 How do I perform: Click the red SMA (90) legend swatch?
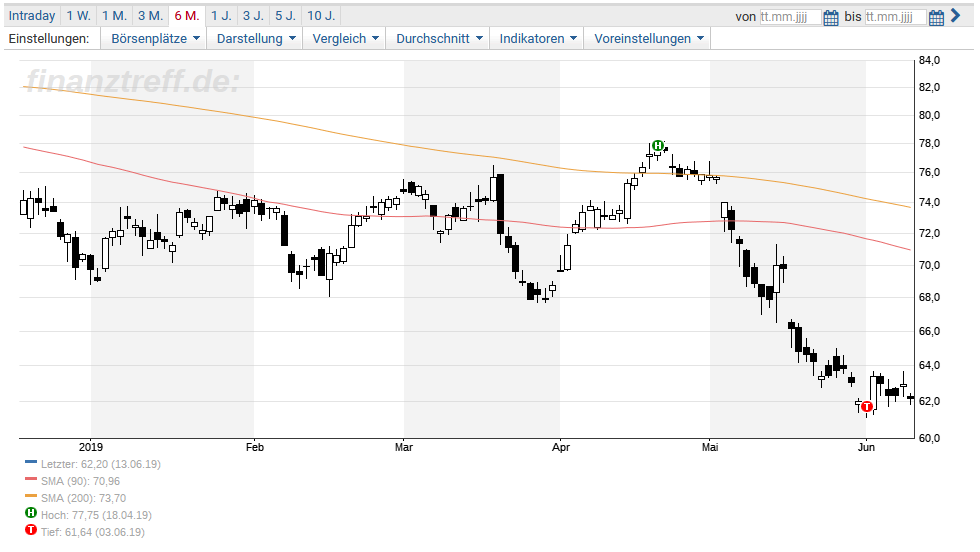(x=31, y=479)
